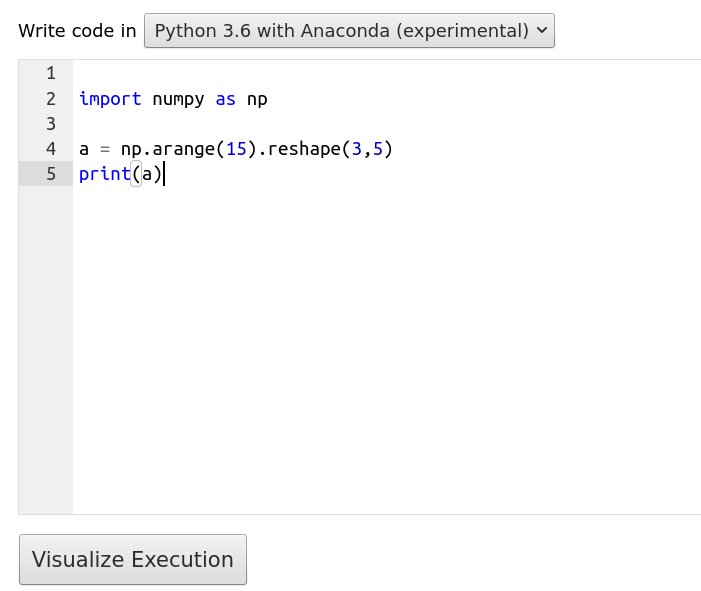The image size is (701, 591).
Task: Click line number 3 in the gutter
Action: [50, 124]
